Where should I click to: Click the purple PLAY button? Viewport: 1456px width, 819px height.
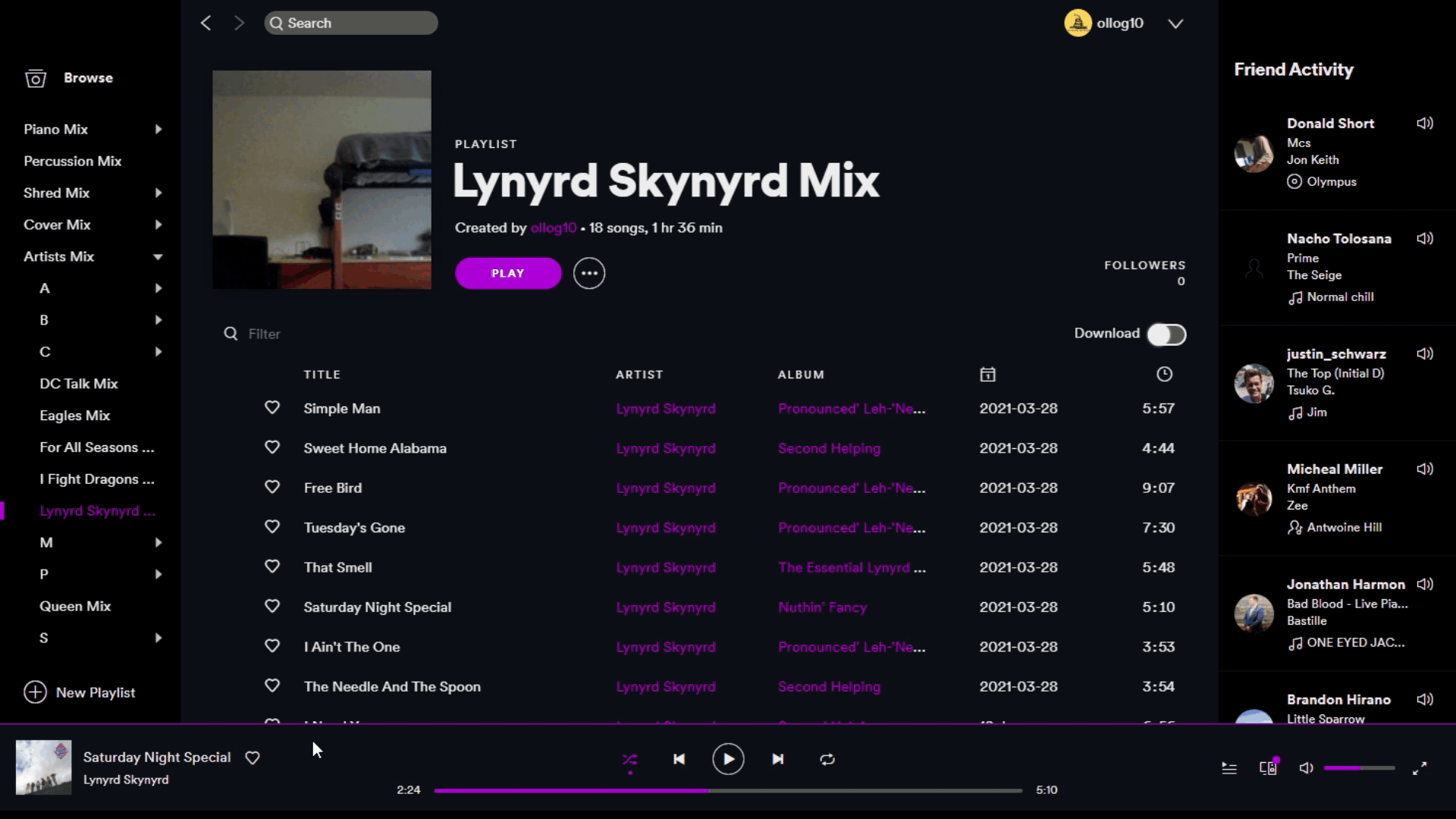point(508,273)
